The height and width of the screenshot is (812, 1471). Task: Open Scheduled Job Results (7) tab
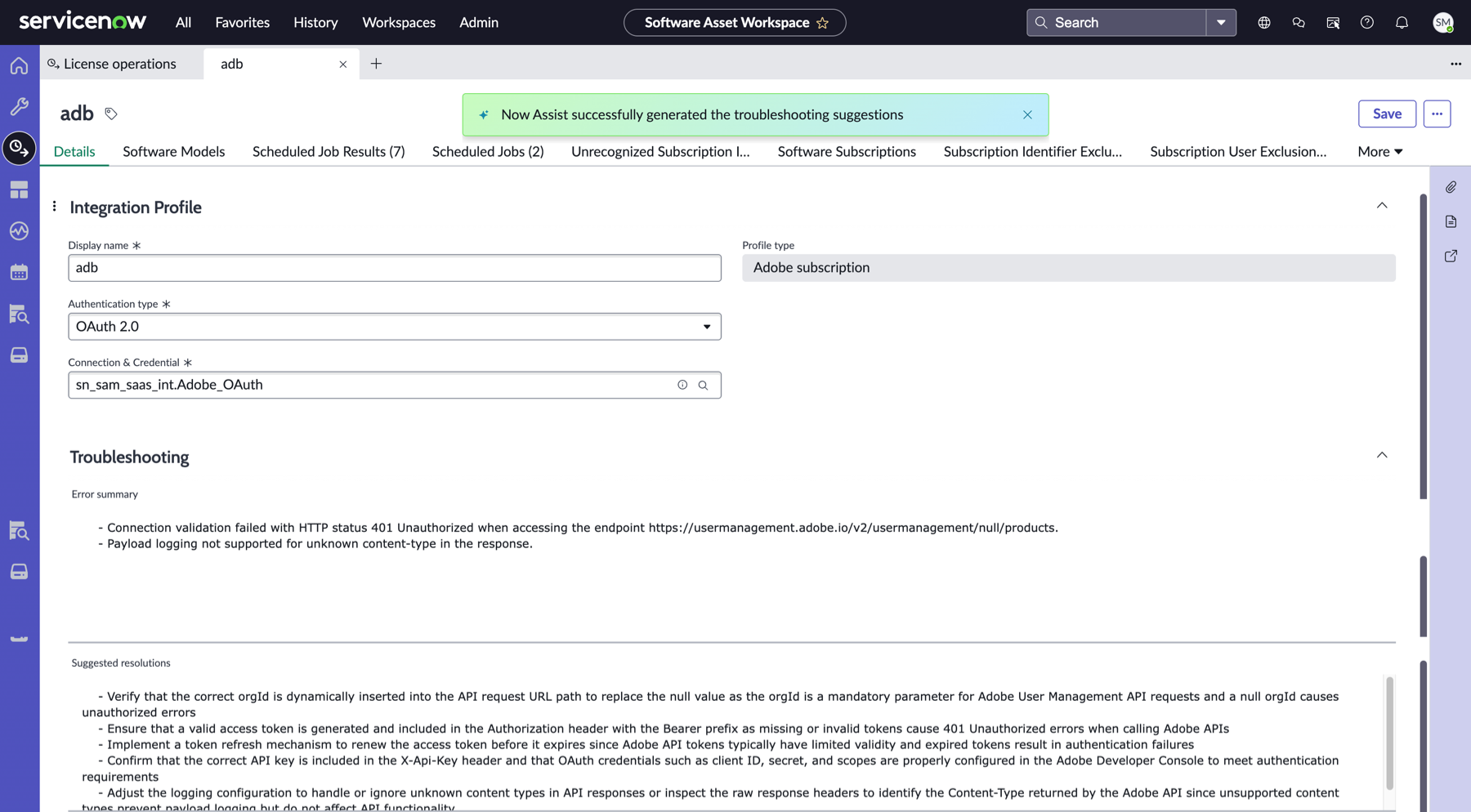coord(329,151)
